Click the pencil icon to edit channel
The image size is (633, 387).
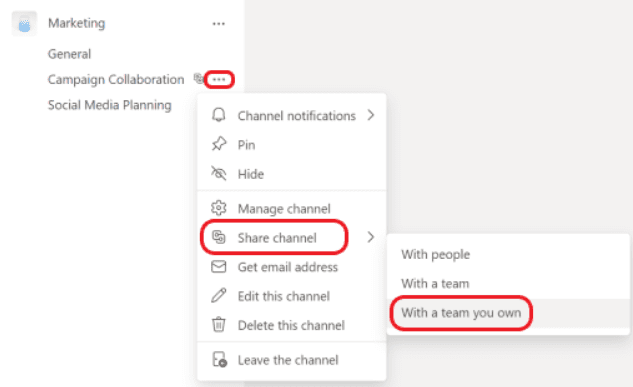[x=218, y=296]
